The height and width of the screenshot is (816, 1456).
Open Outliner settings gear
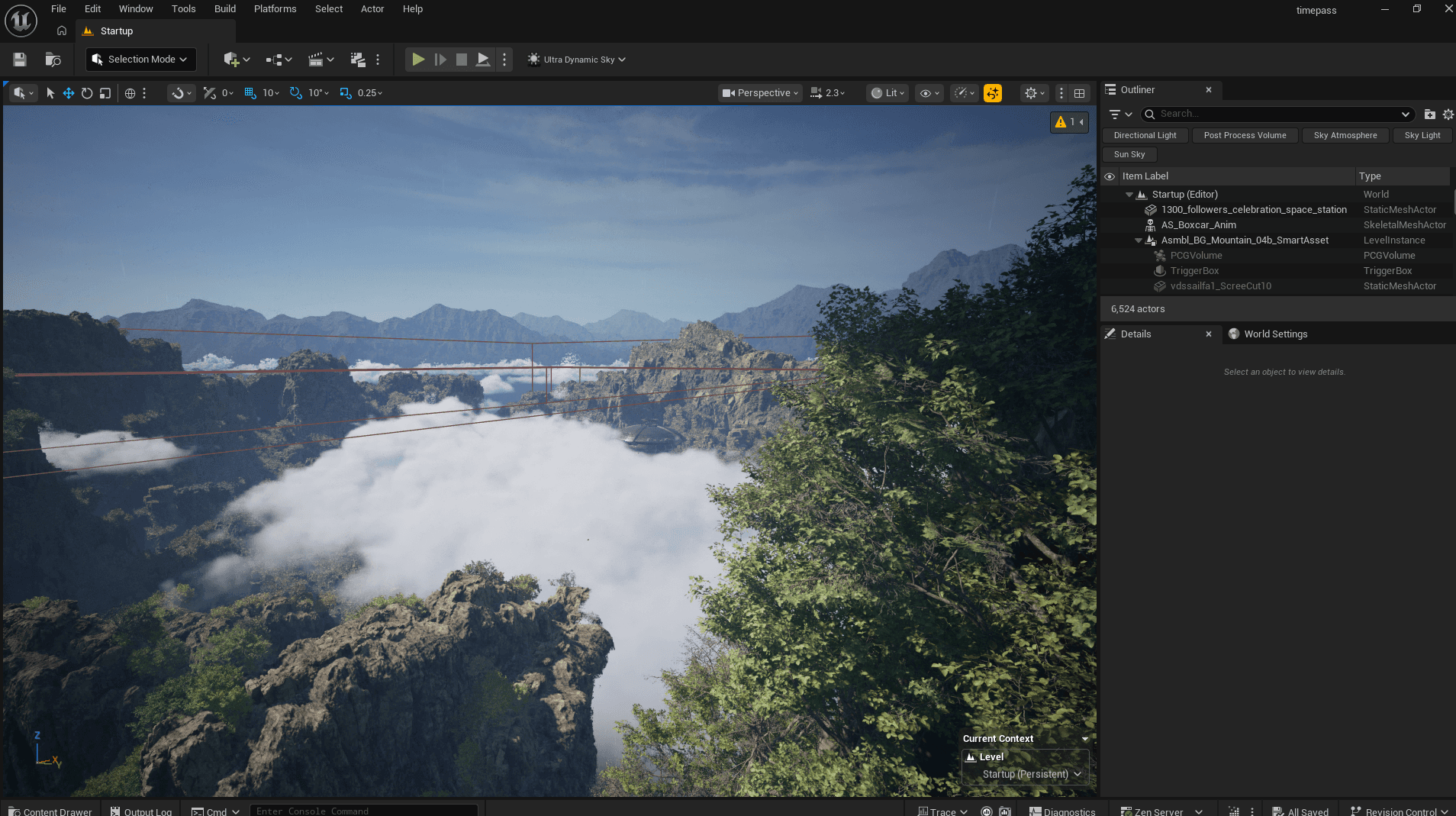tap(1448, 114)
